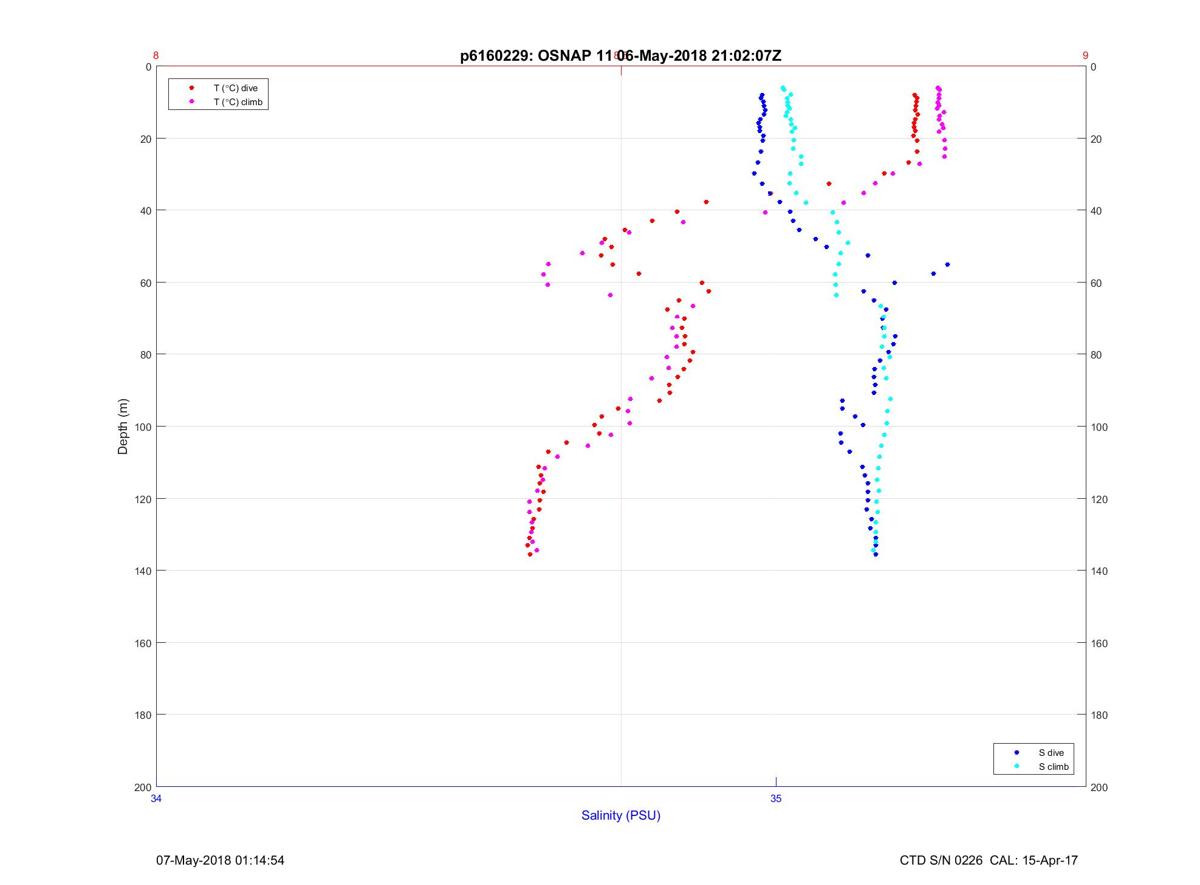Viewport: 1200px width, 885px height.
Task: Click right depth tick label 100
Action: pyautogui.click(x=1100, y=427)
